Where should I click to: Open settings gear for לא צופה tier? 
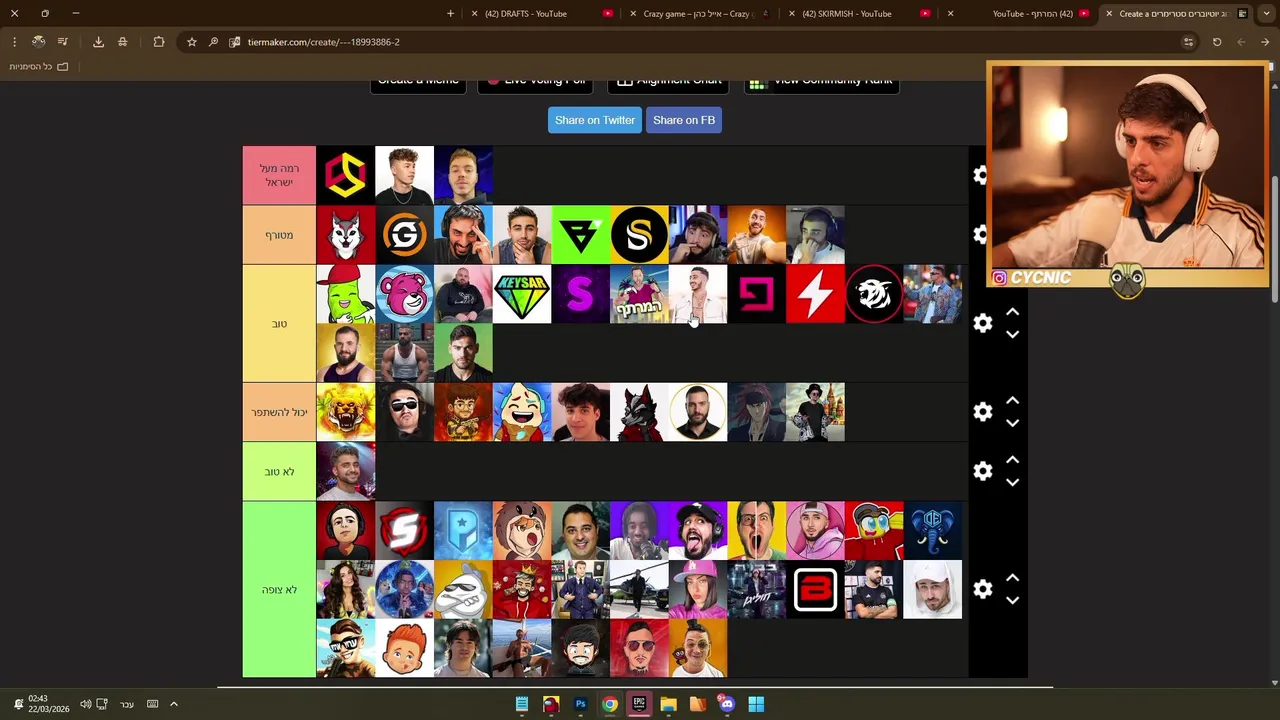(x=983, y=589)
